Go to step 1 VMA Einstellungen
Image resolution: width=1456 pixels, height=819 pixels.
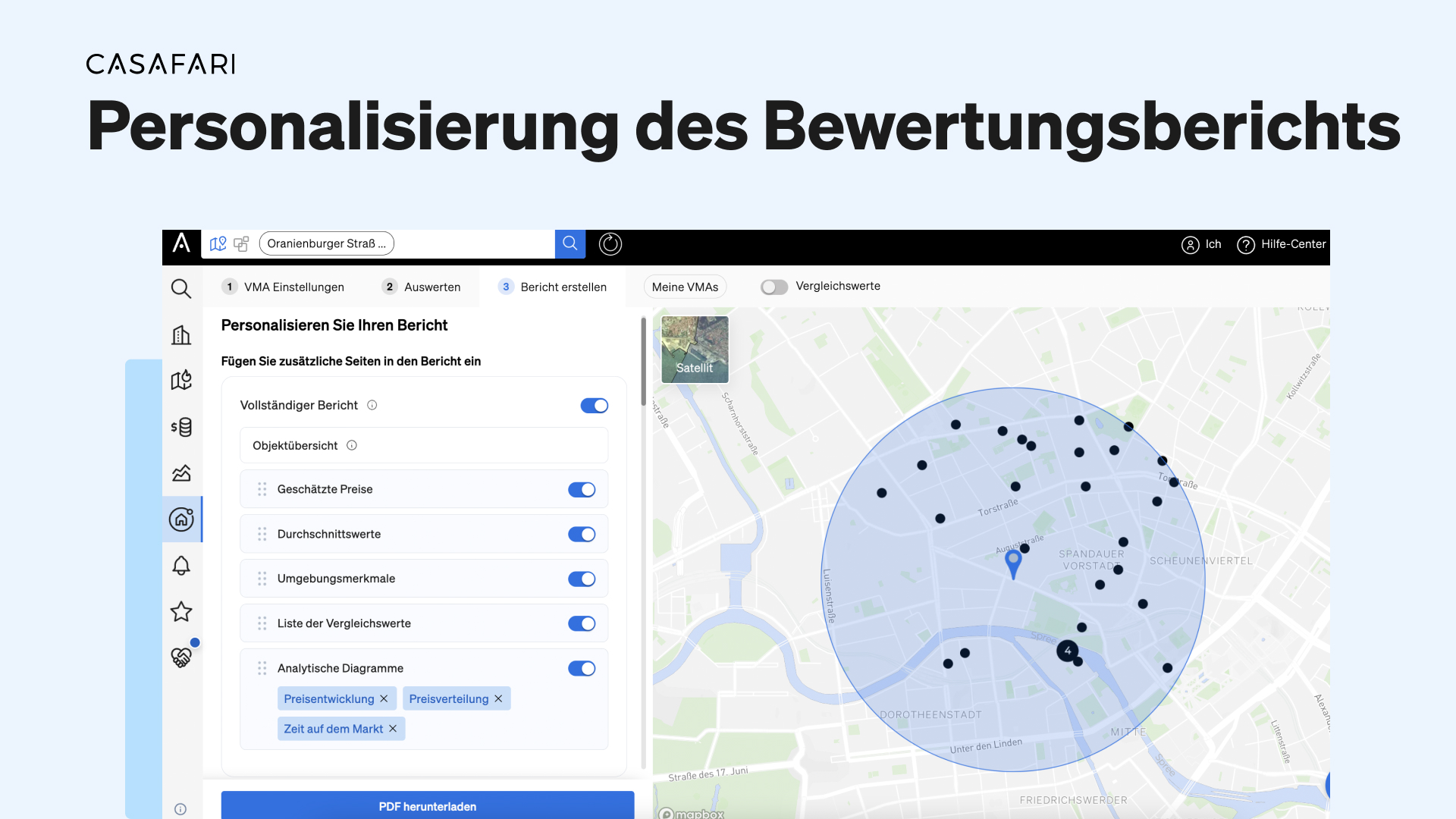pos(283,287)
